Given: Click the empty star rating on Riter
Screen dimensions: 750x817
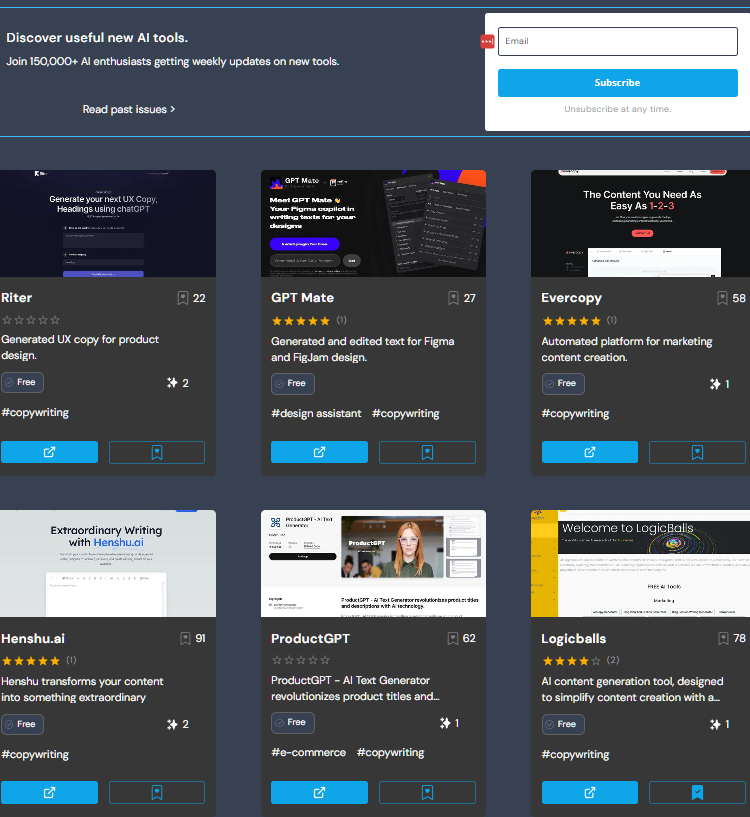Looking at the screenshot, I should point(31,320).
